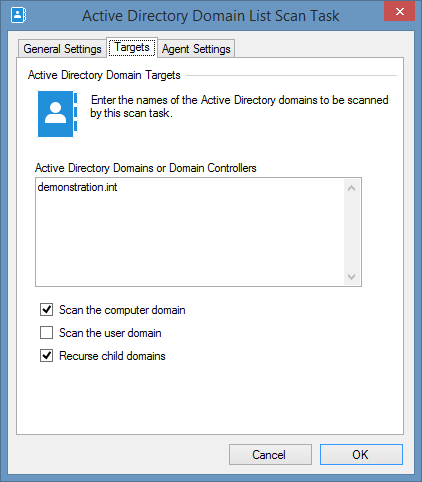Viewport: 422px width, 482px height.
Task: Click the Active Directory Domain List title text
Action: coord(211,16)
